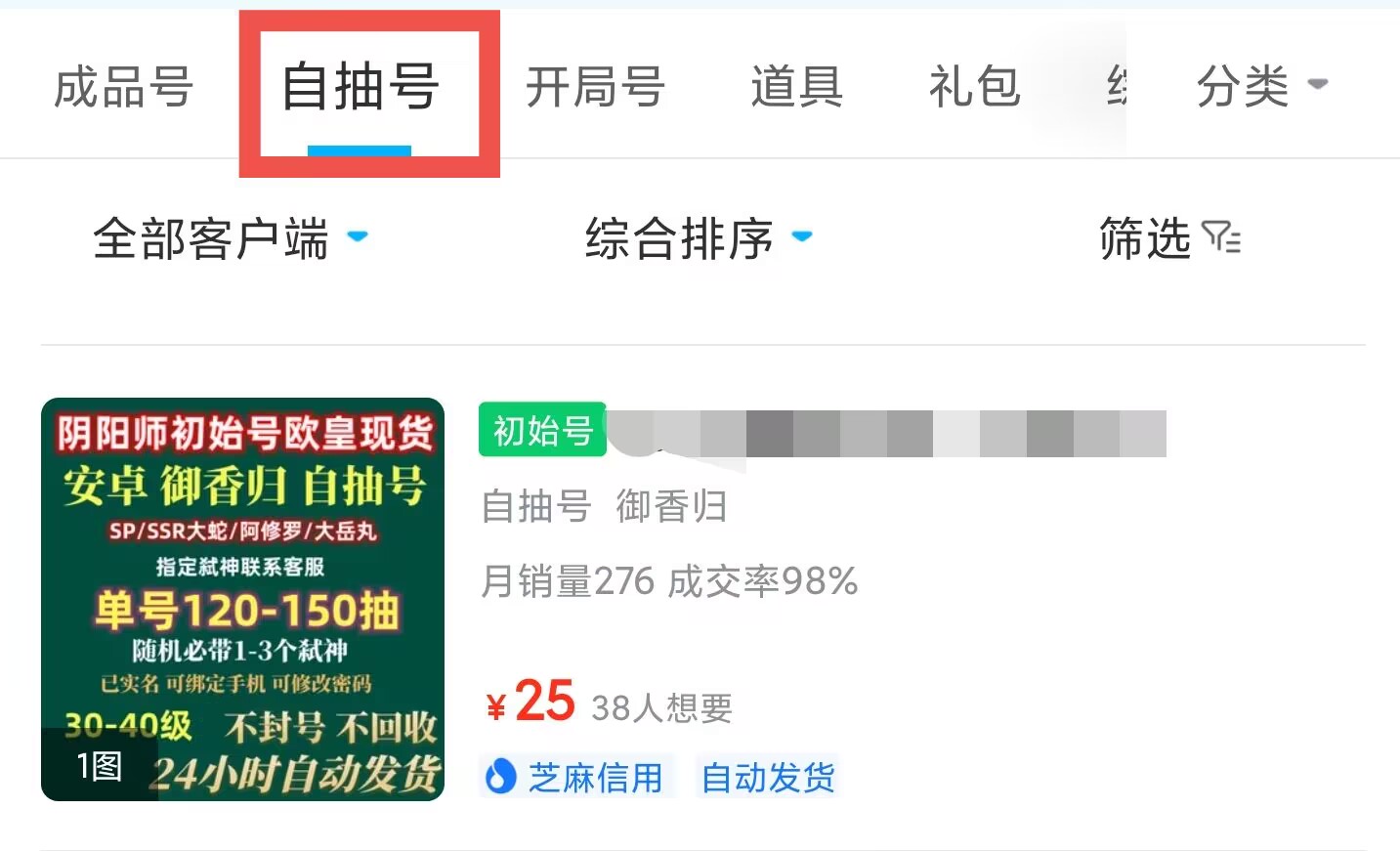Screen dimensions: 1400x851
Task: Select the partially hidden tab after 礼包
Action: [x=1117, y=86]
